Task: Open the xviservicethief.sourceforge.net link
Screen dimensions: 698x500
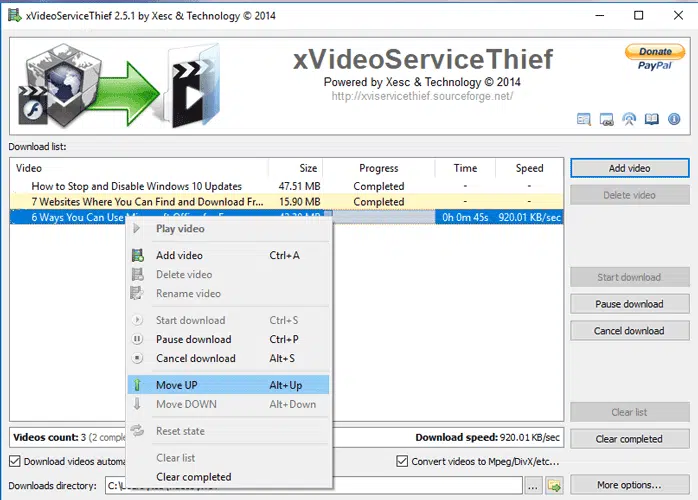Action: point(422,96)
